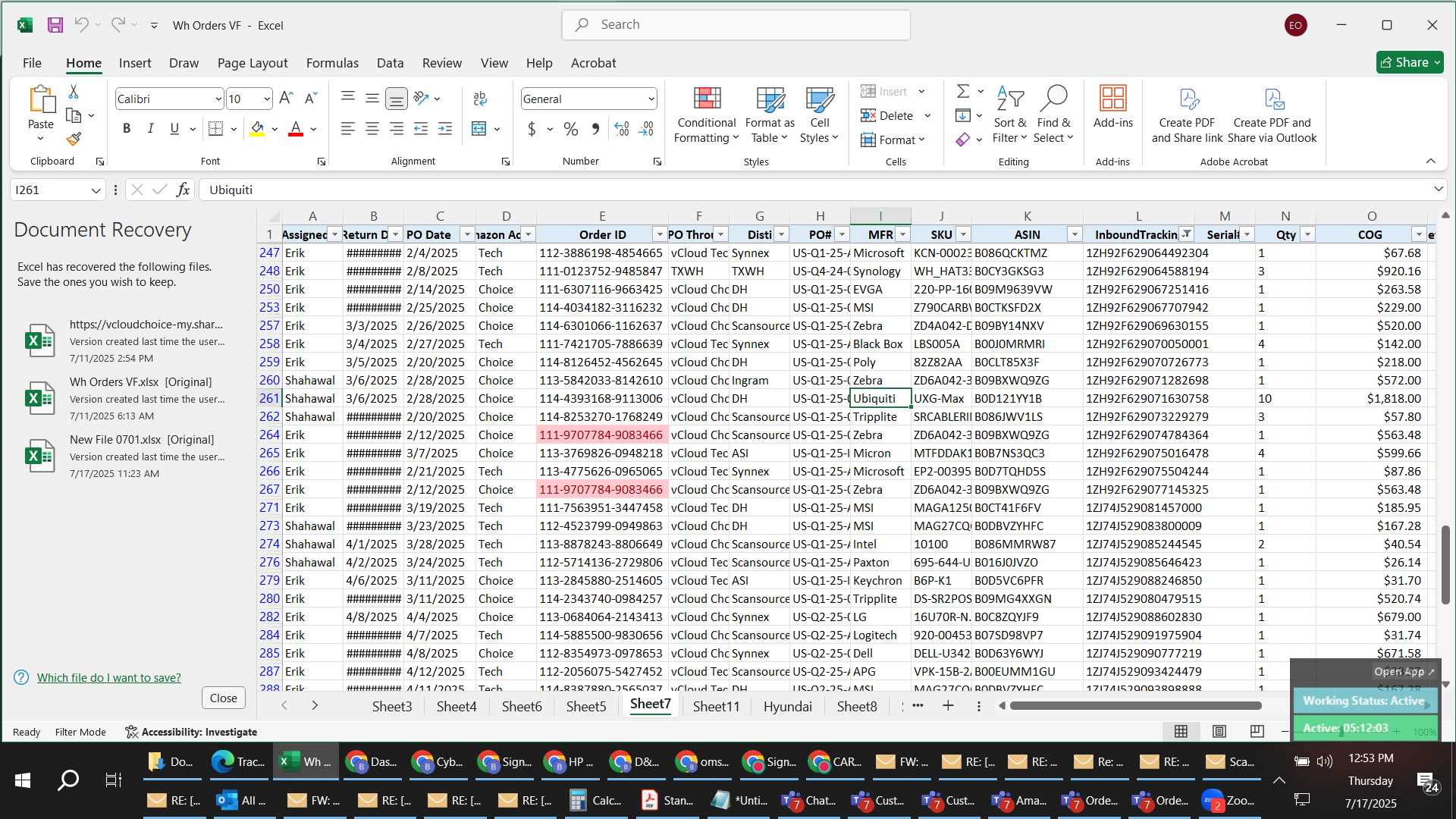Click the Undo arrow icon
This screenshot has width=1456, height=819.
(81, 25)
